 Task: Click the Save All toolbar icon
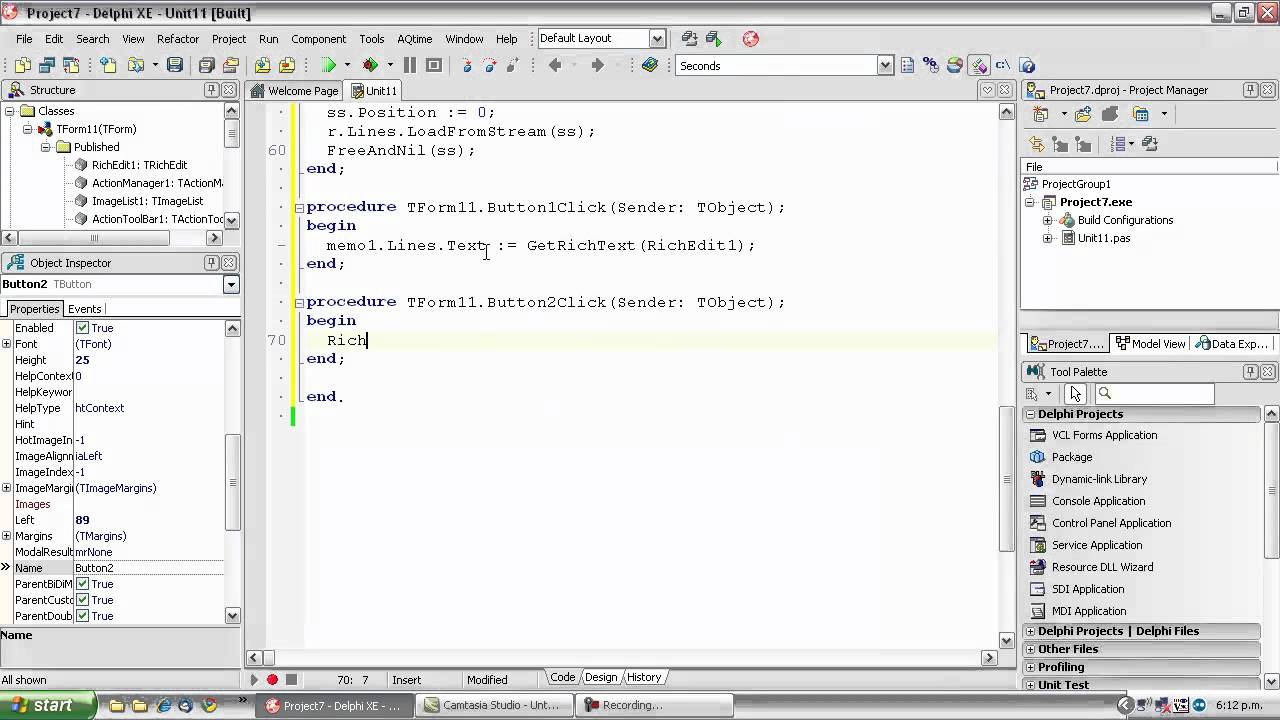coord(206,65)
